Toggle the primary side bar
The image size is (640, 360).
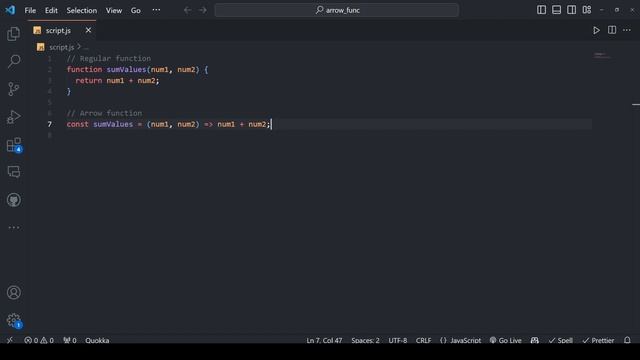point(541,10)
